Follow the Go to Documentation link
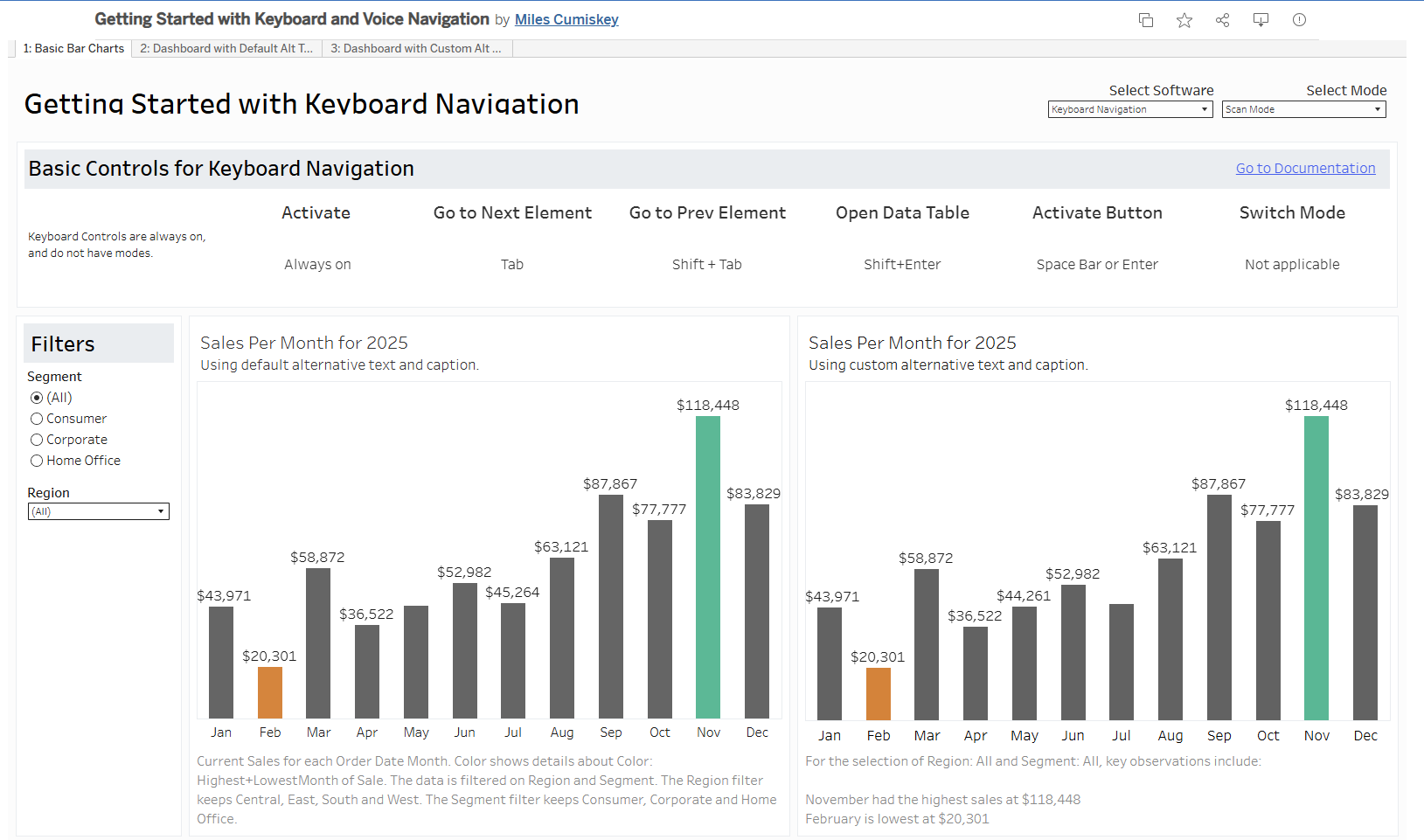Viewport: 1424px width, 840px height. pyautogui.click(x=1305, y=168)
